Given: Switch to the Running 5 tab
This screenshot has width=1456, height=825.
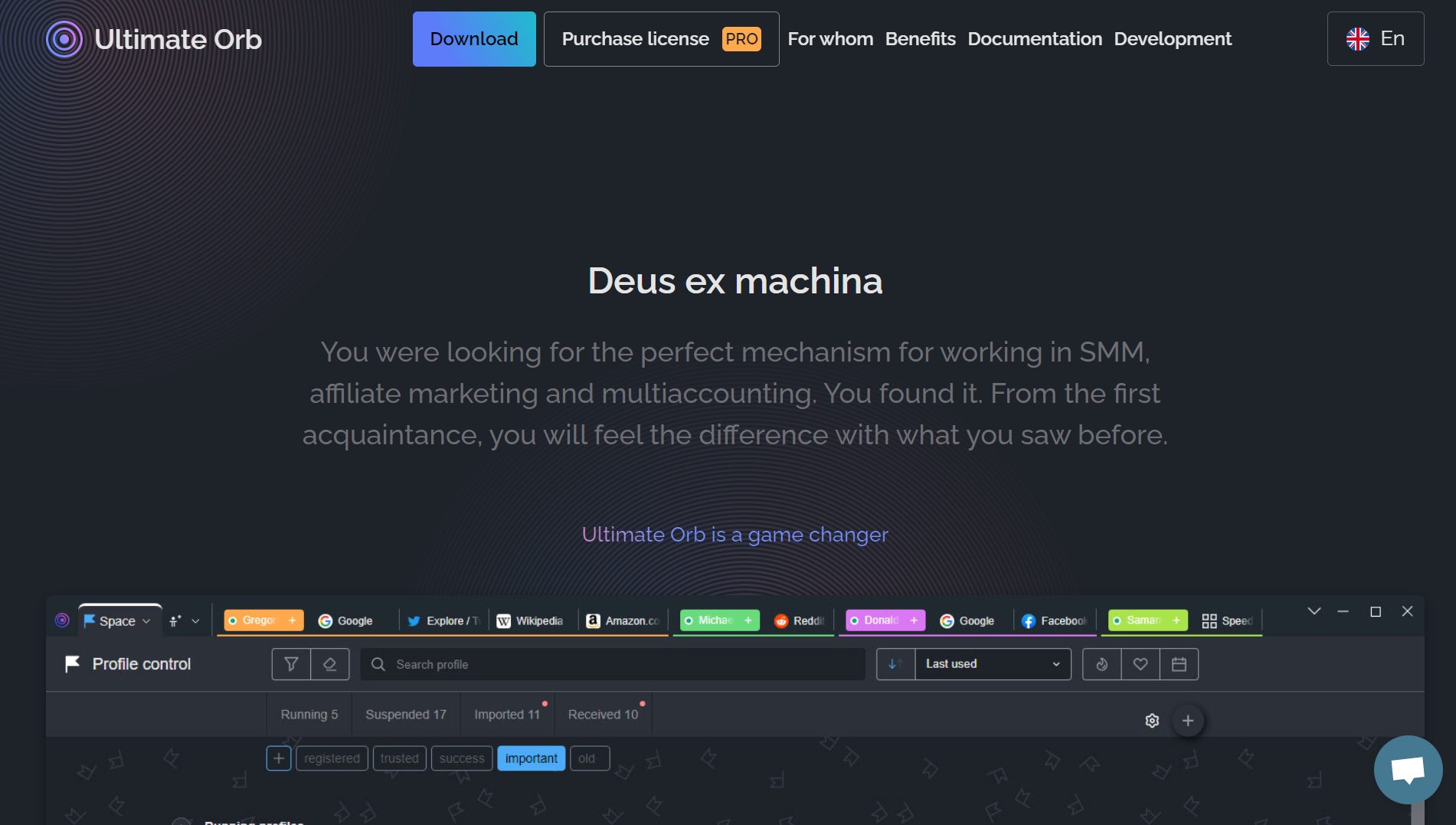Looking at the screenshot, I should (309, 715).
